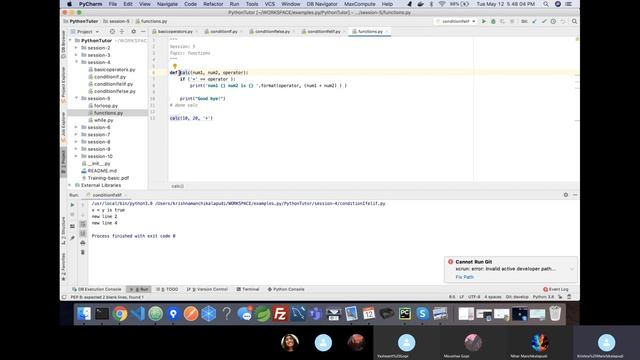This screenshot has height=360, width=640.
Task: Expand the session-10 folder
Action: tap(76, 156)
